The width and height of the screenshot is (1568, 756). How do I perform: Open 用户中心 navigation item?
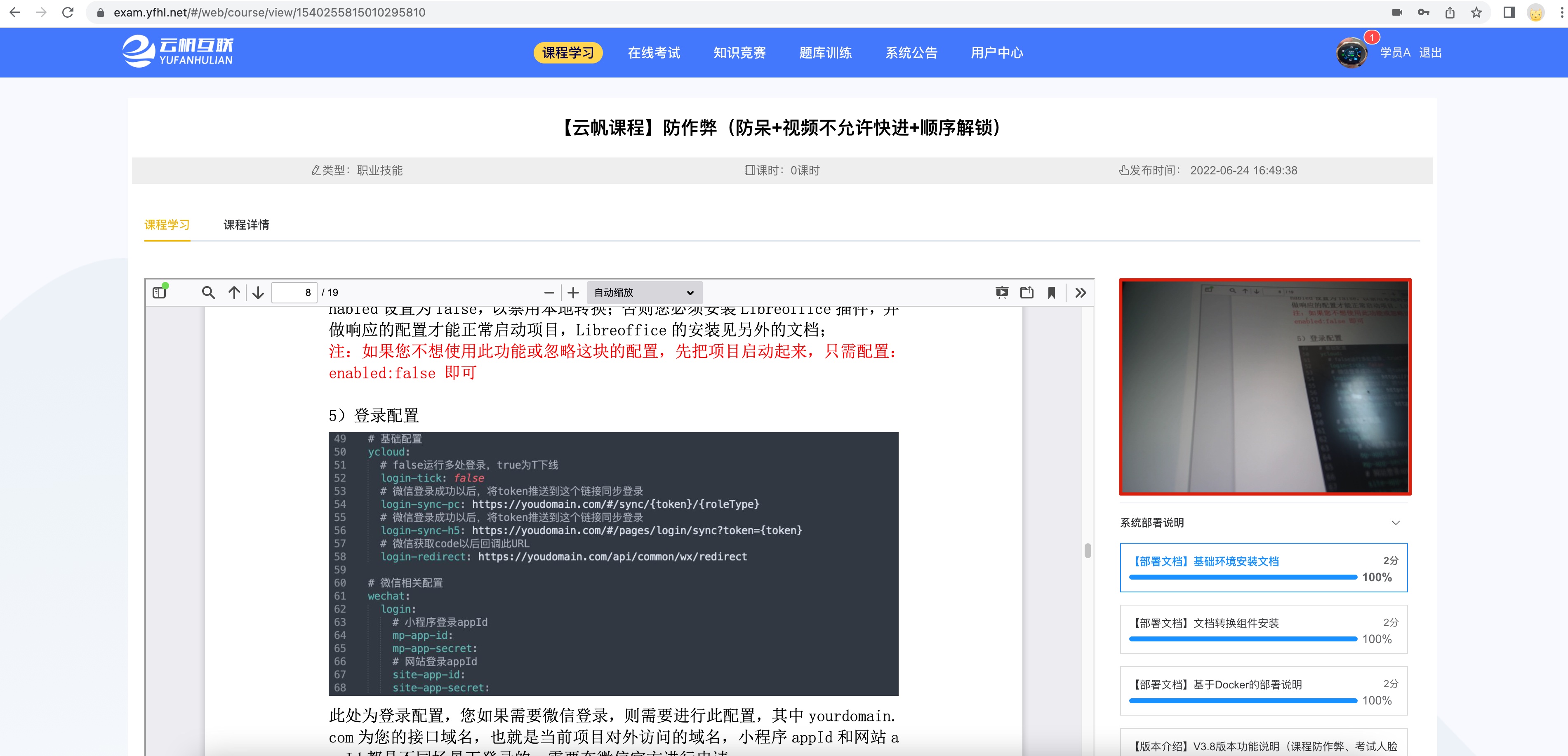pos(996,52)
